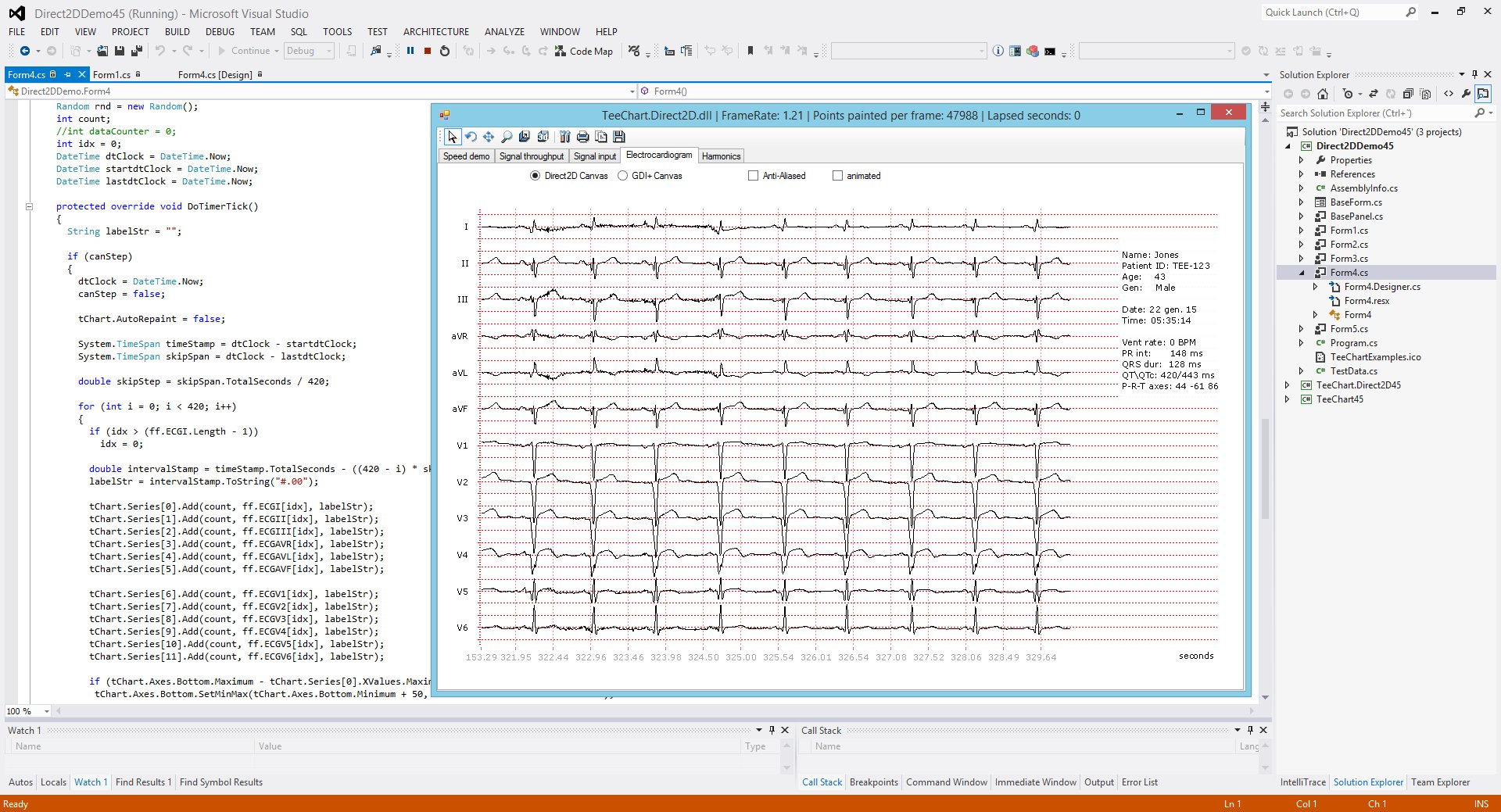The height and width of the screenshot is (812, 1501).
Task: Toggle pin on Call Stack panel
Action: click(x=1250, y=730)
